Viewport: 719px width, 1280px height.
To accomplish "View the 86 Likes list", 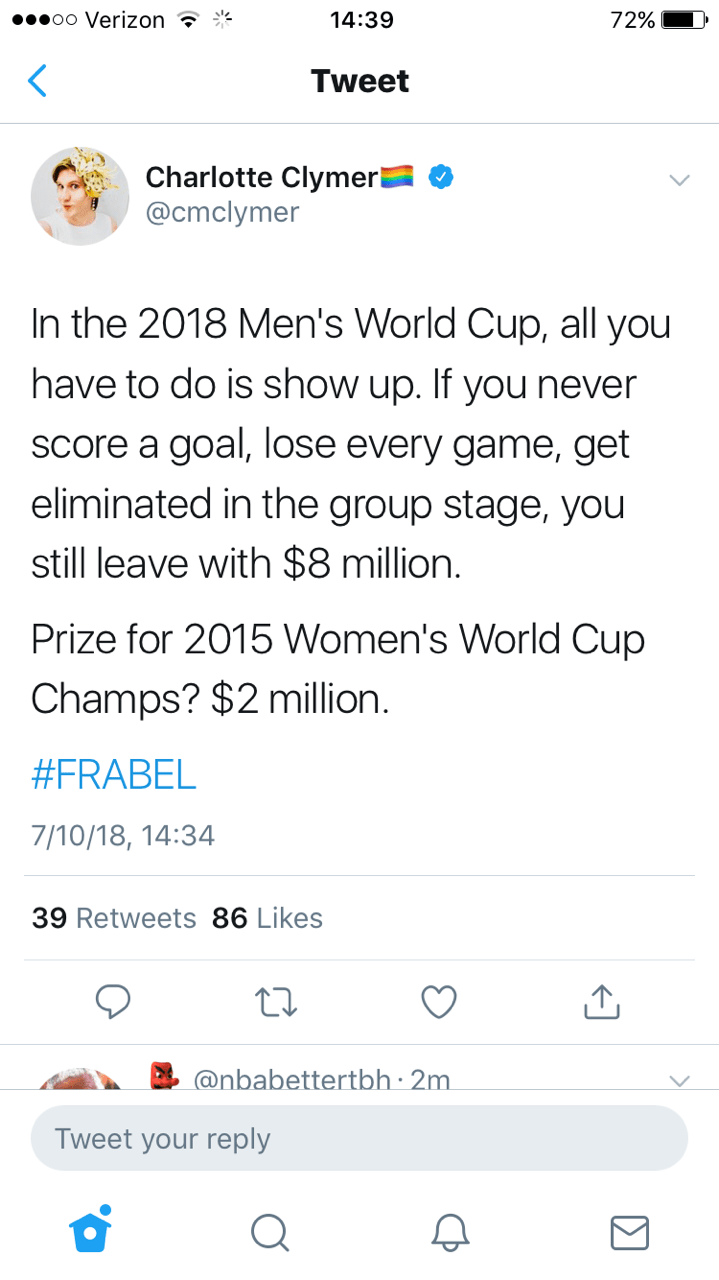I will (267, 918).
